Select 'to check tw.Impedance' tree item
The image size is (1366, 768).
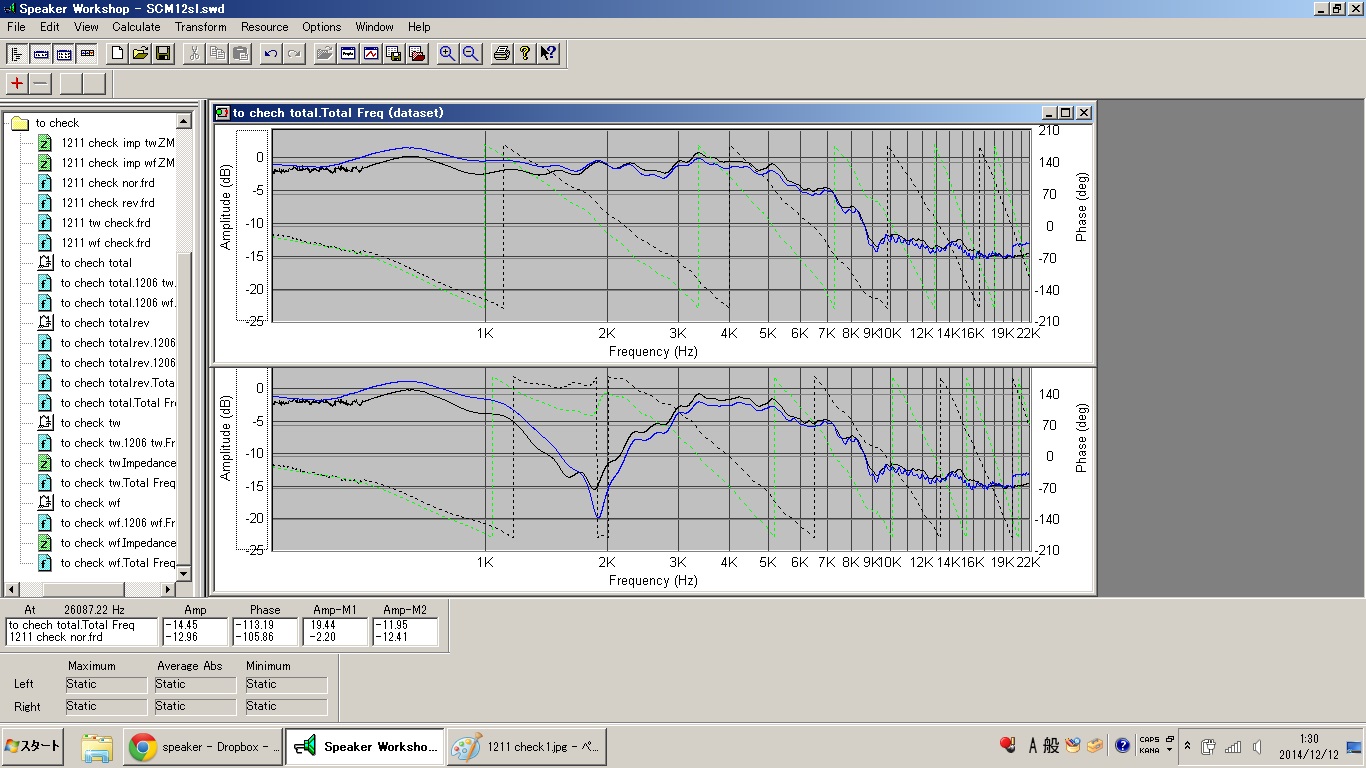click(117, 463)
